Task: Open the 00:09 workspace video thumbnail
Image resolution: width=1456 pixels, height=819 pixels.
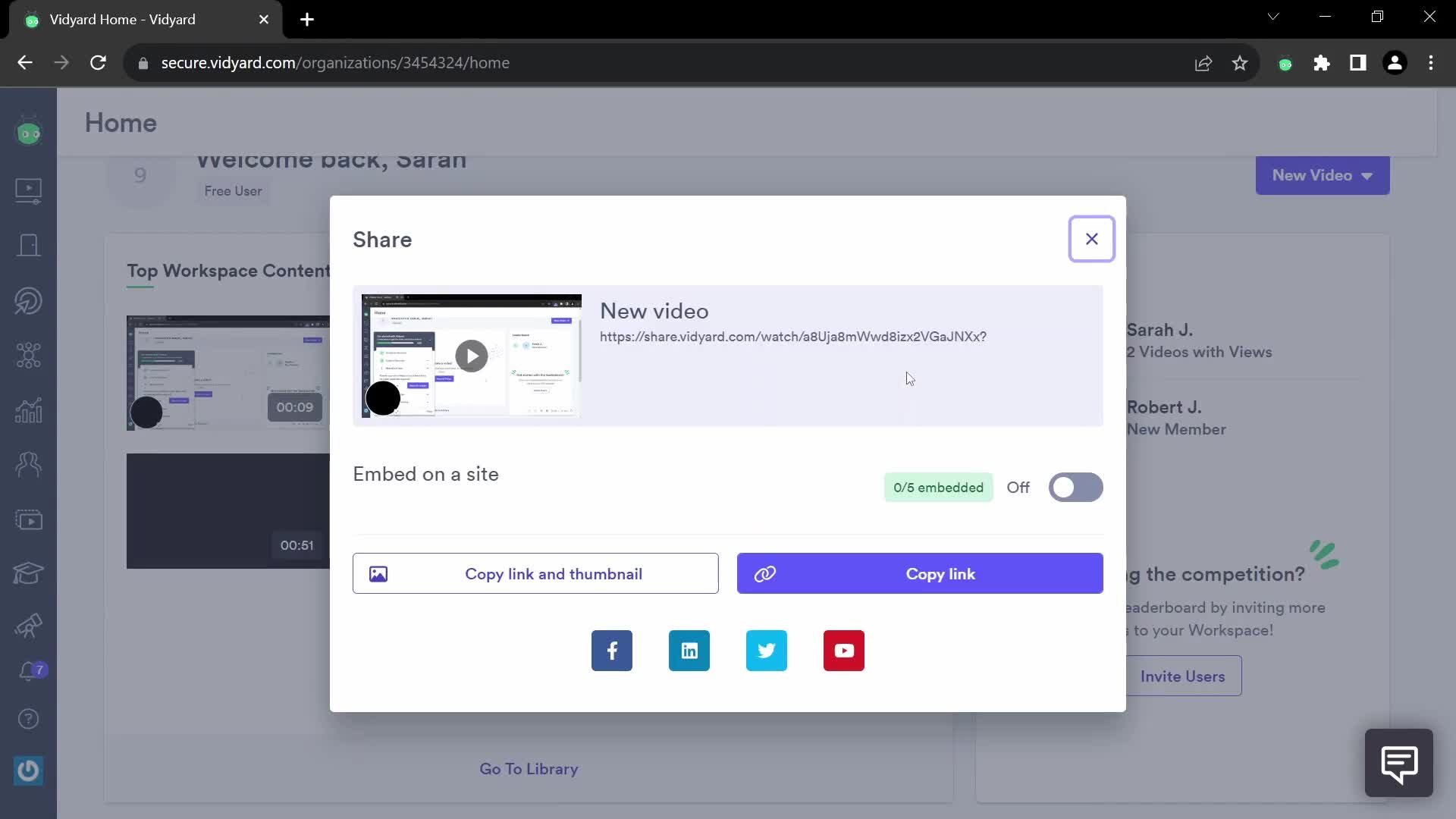Action: 228,373
